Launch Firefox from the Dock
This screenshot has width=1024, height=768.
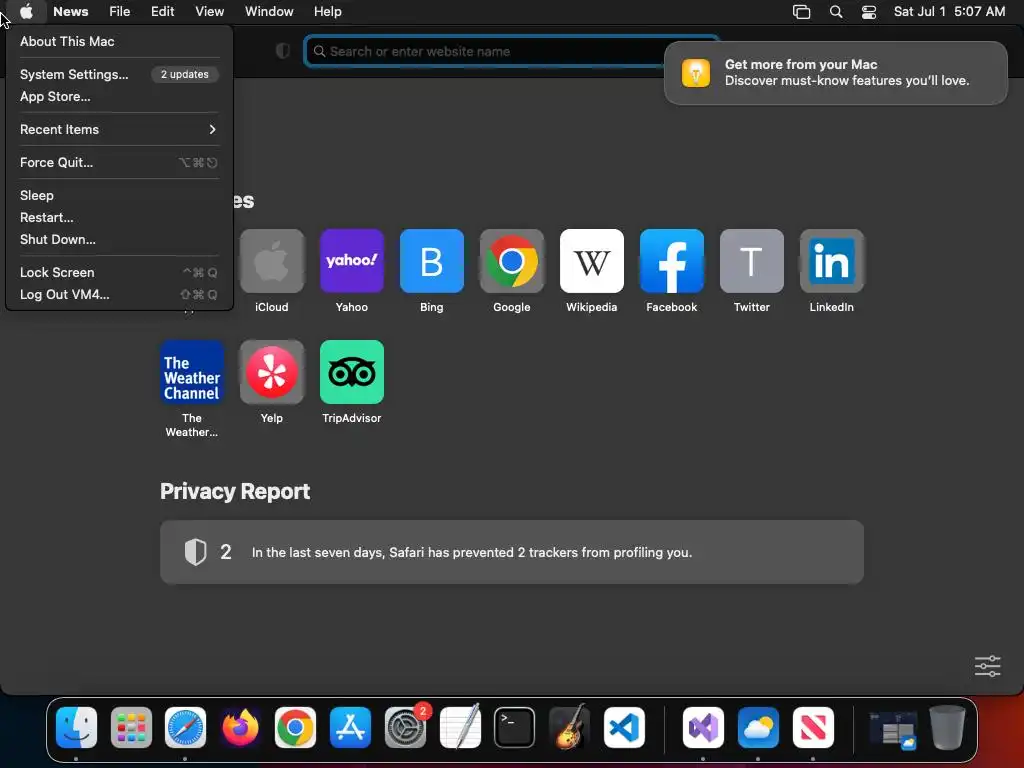[x=240, y=728]
